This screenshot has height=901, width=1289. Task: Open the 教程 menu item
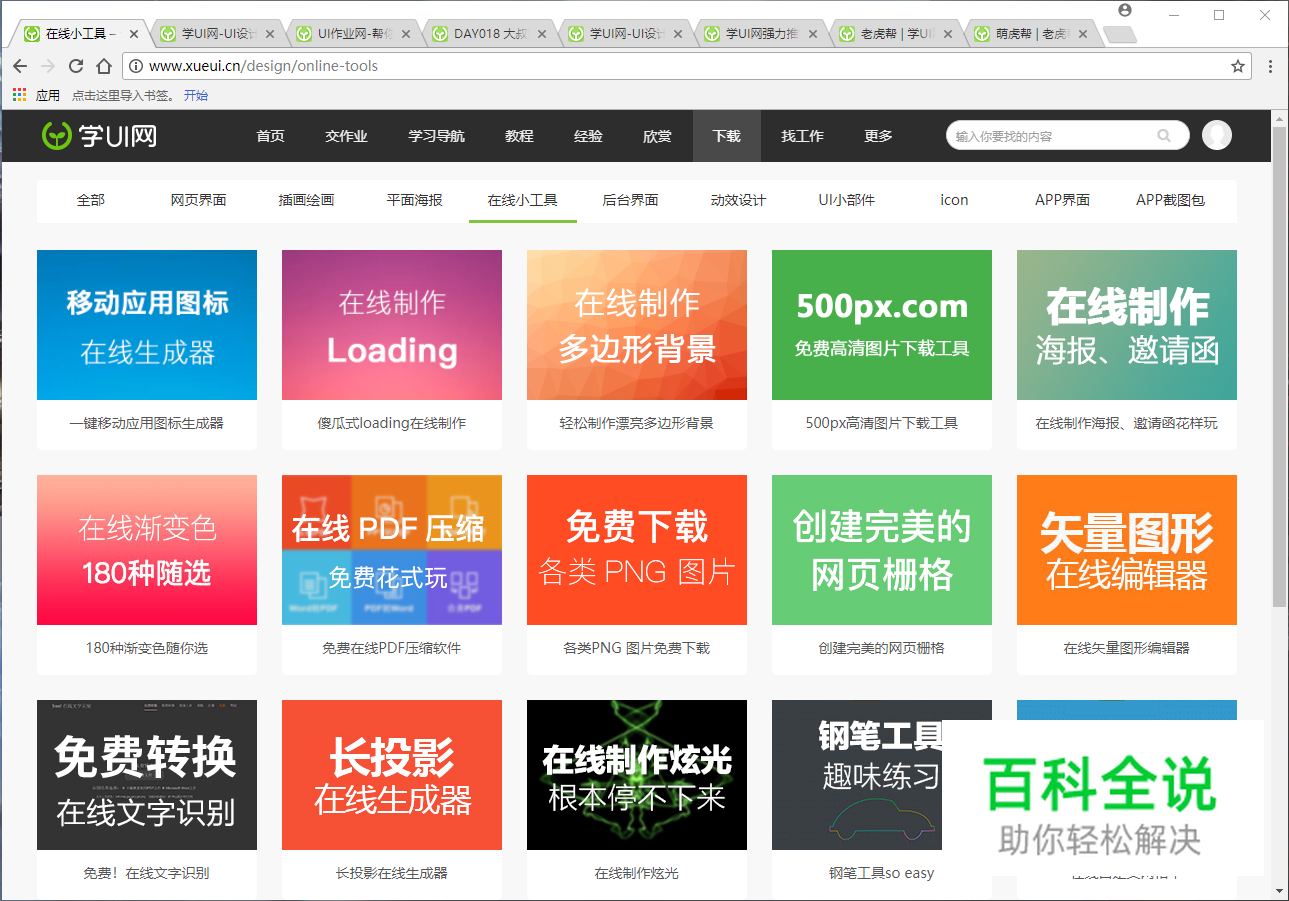coord(519,136)
